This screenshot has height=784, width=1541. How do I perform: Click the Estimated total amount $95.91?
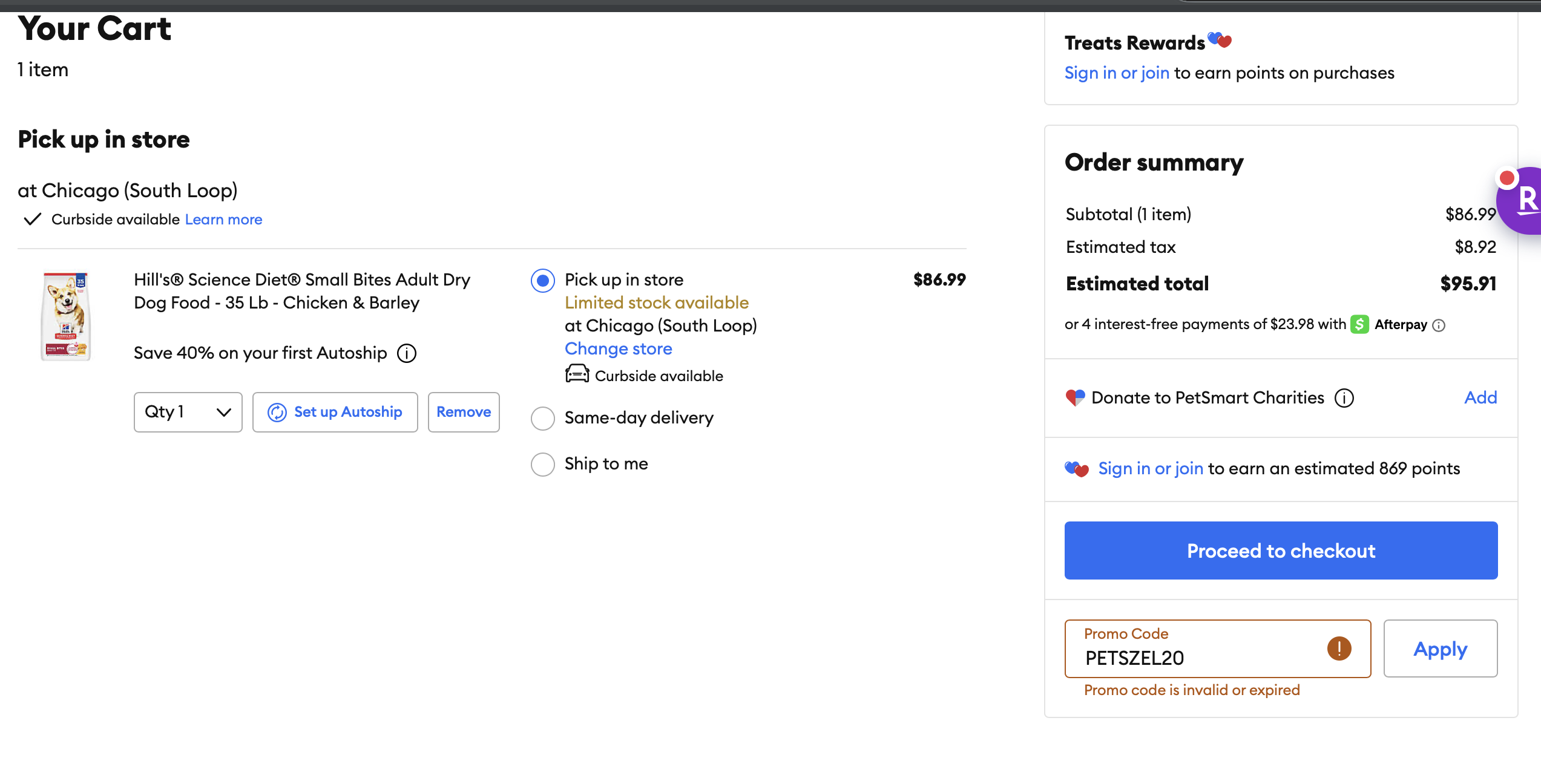tap(1468, 284)
